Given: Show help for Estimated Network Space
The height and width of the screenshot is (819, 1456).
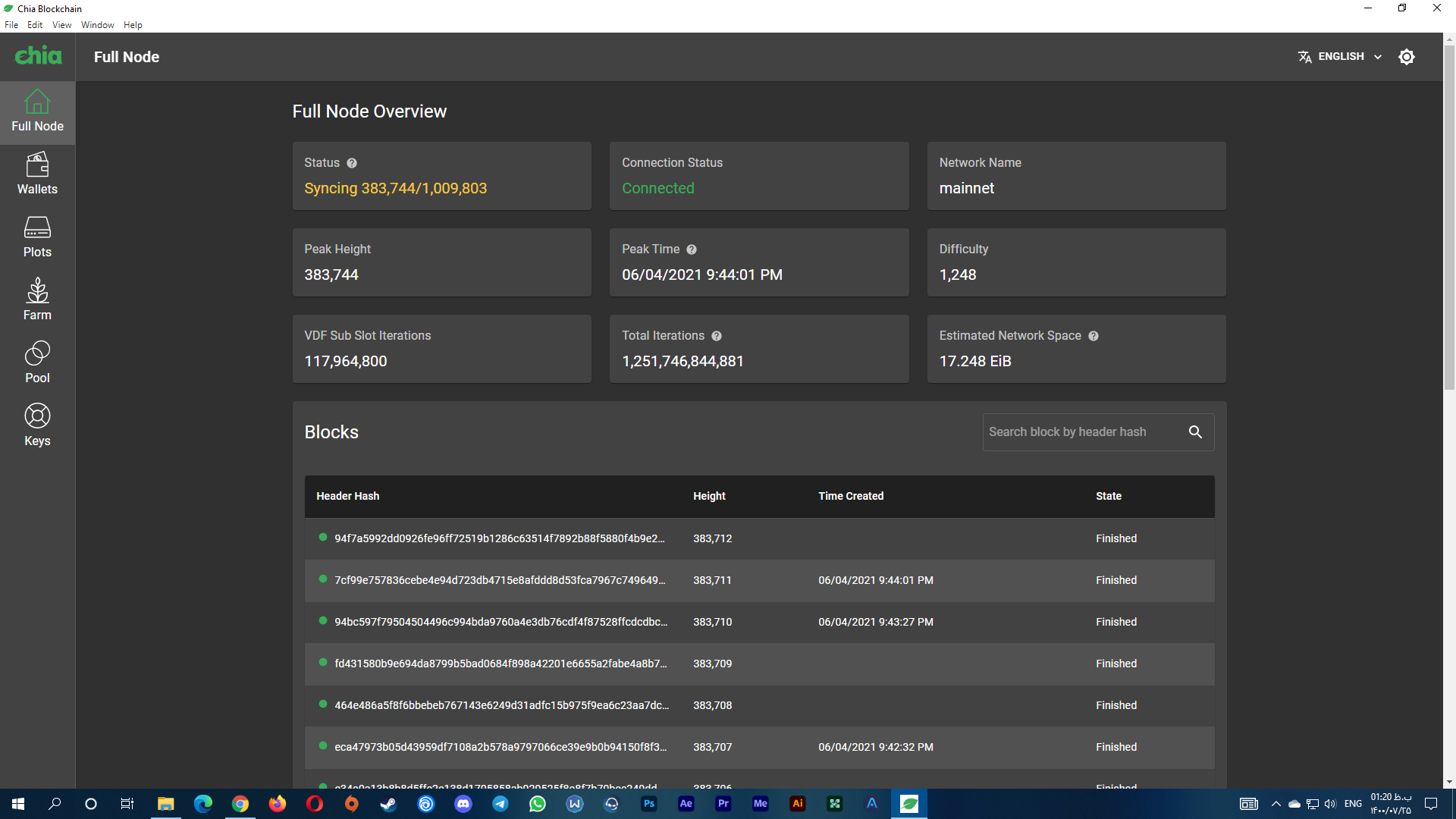Looking at the screenshot, I should coord(1094,336).
